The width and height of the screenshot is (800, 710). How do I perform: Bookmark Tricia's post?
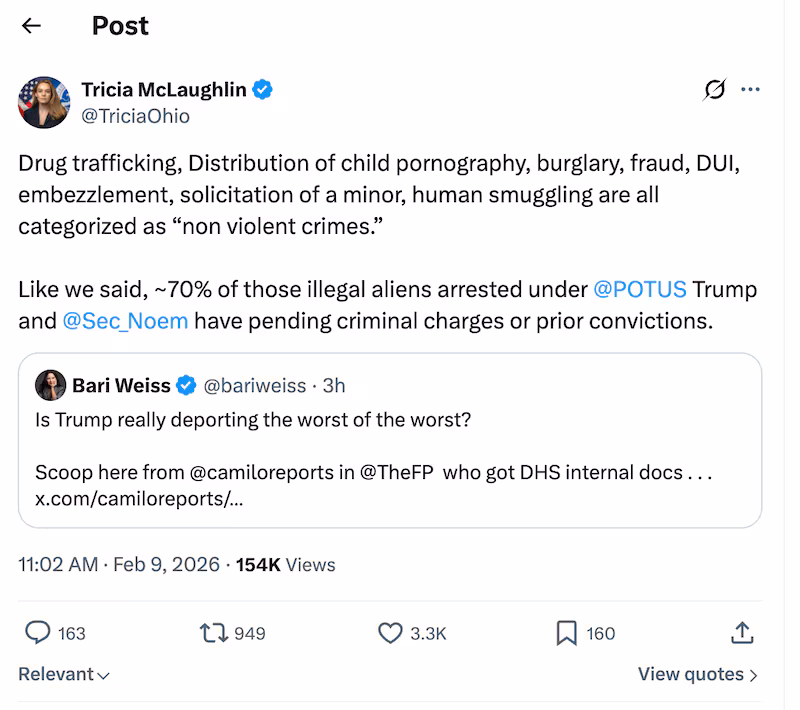click(x=567, y=633)
